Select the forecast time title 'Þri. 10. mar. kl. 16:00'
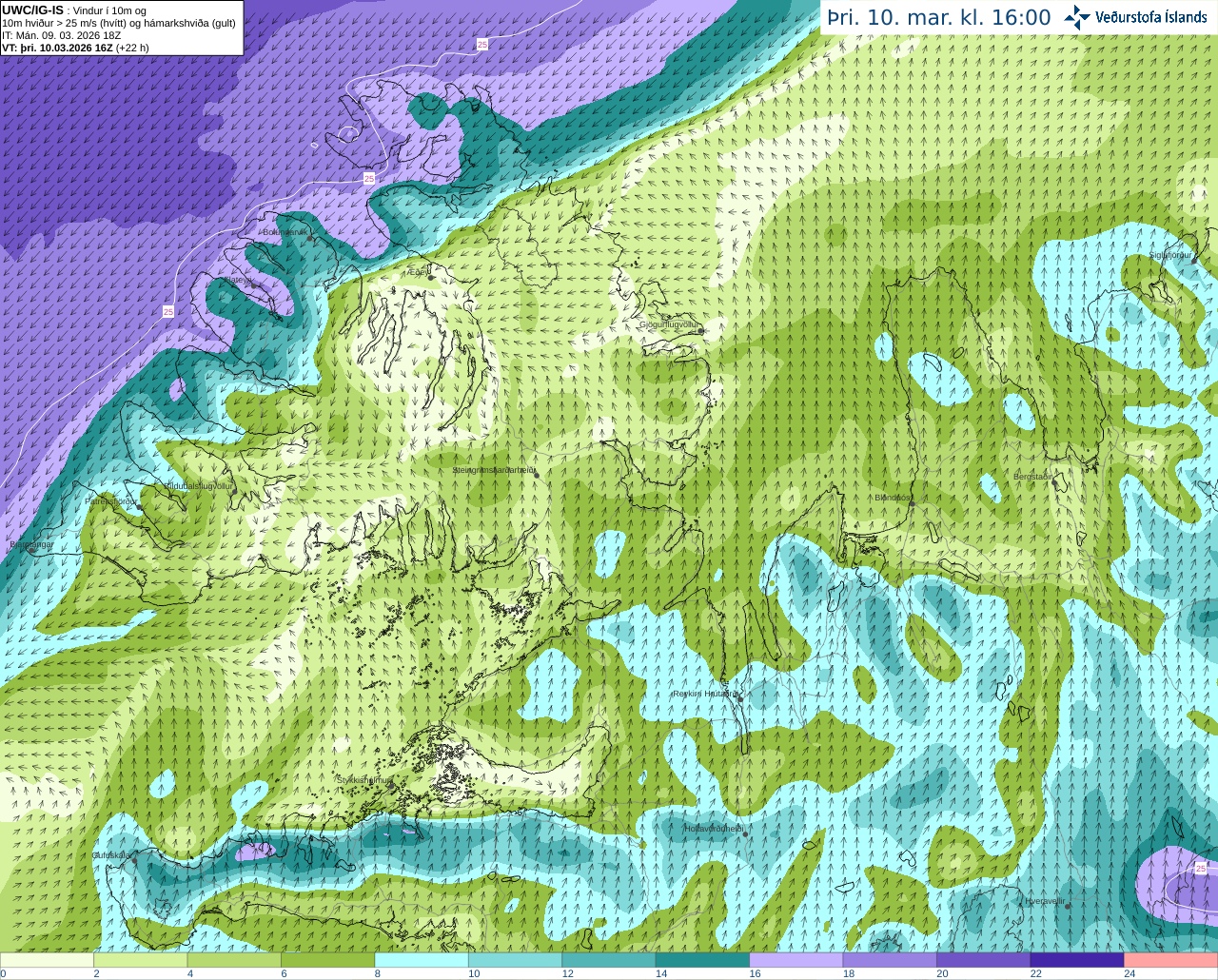This screenshot has width=1218, height=980. [x=939, y=17]
